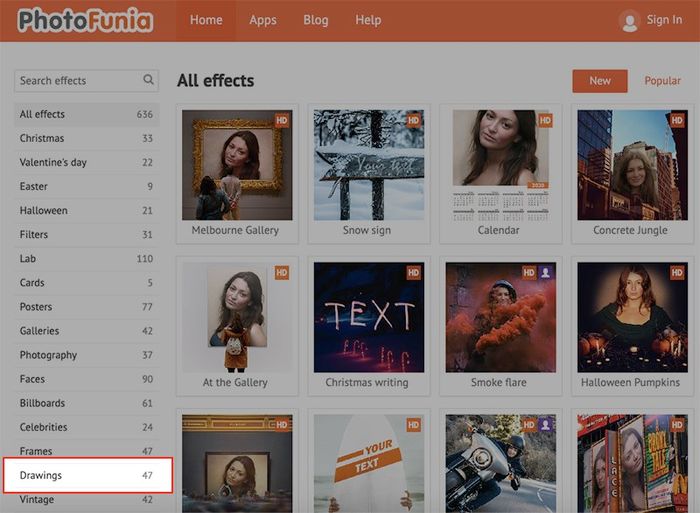Open the Faces category
Image resolution: width=700 pixels, height=513 pixels.
(87, 380)
